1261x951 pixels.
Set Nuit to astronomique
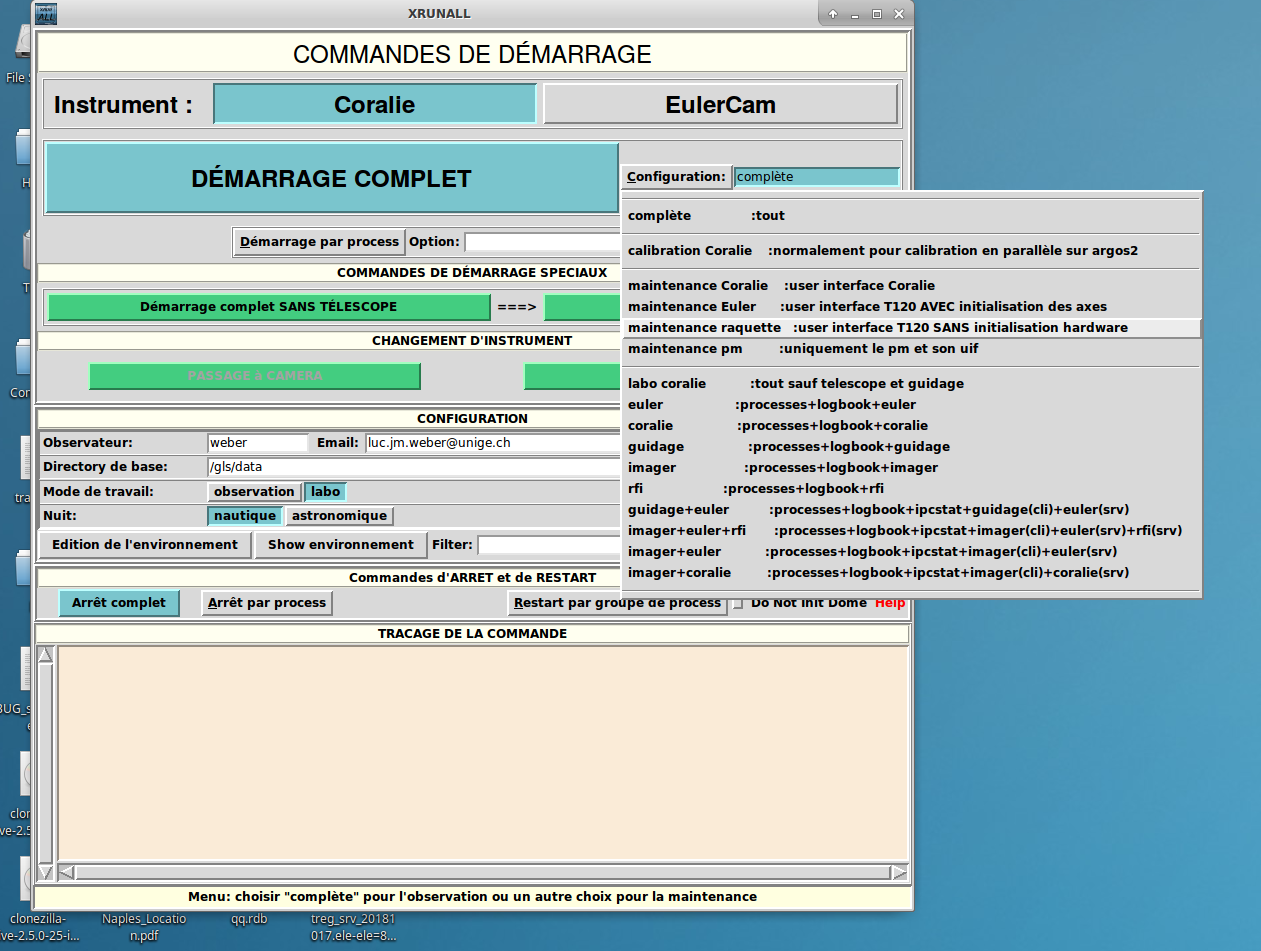pos(339,516)
